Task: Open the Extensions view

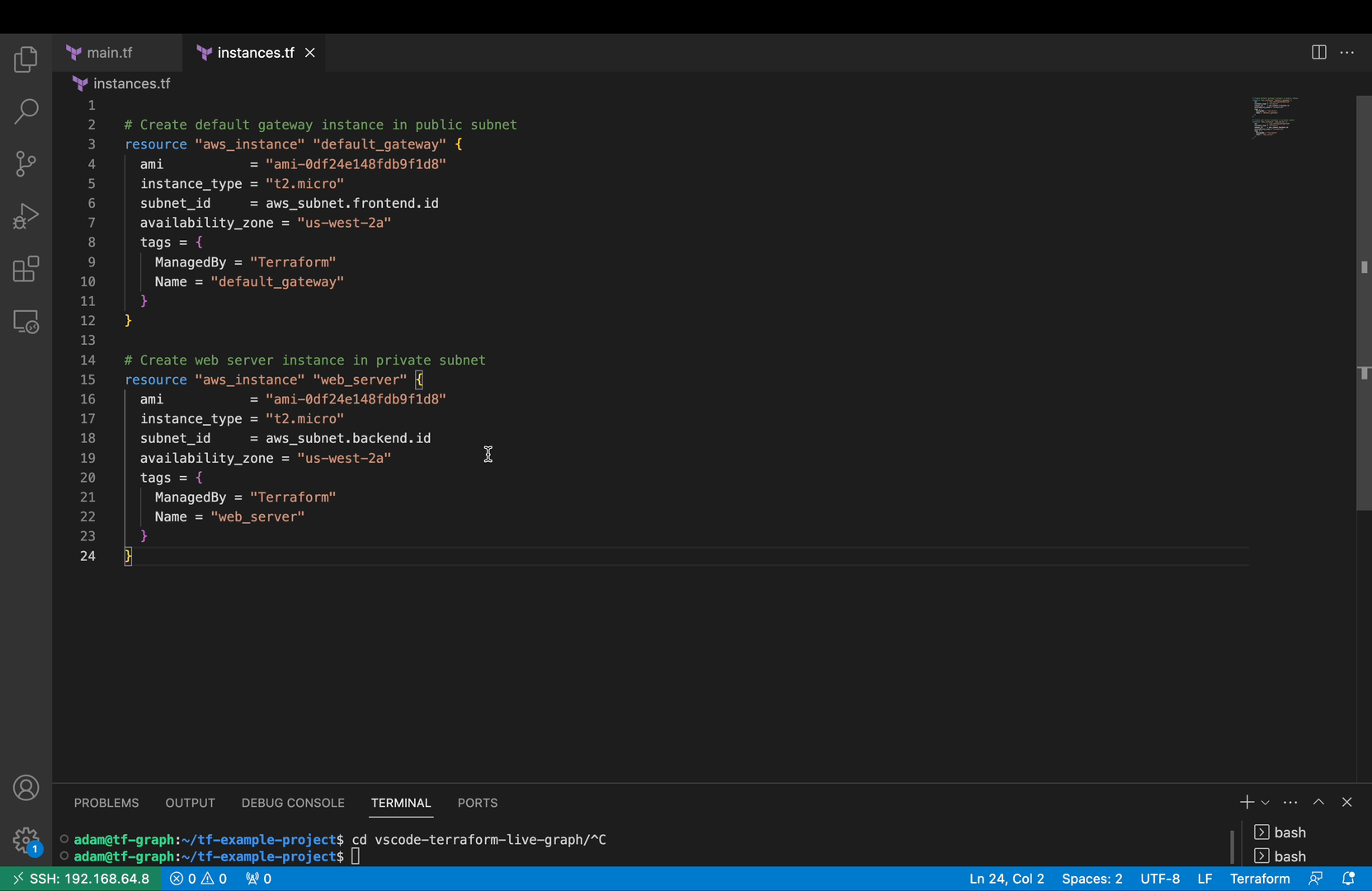Action: point(26,269)
